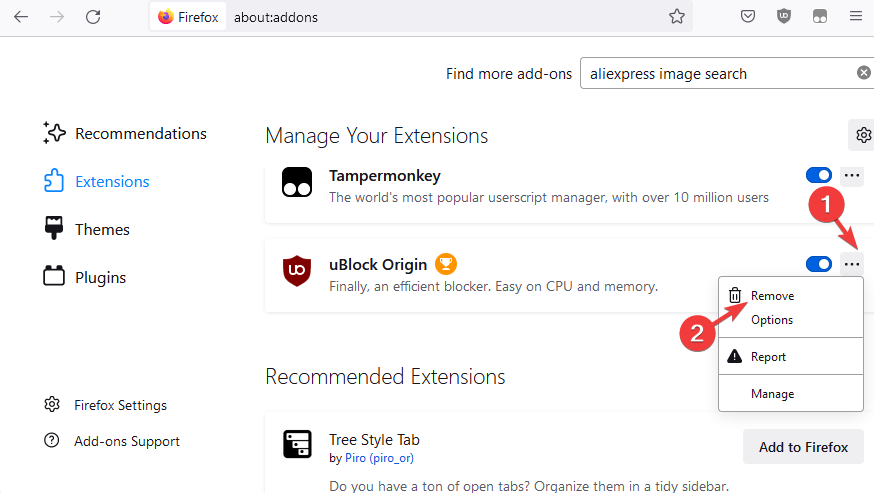Open the Firefox hamburger menu
874x493 pixels.
[856, 16]
